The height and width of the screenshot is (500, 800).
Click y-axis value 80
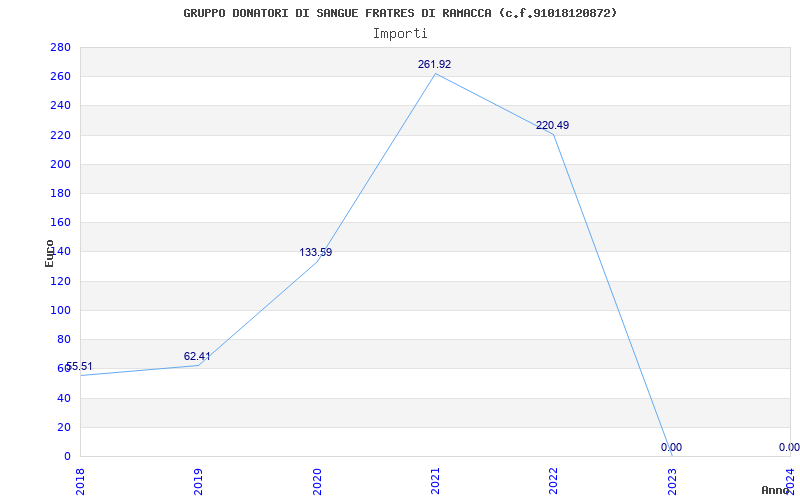[x=64, y=339]
